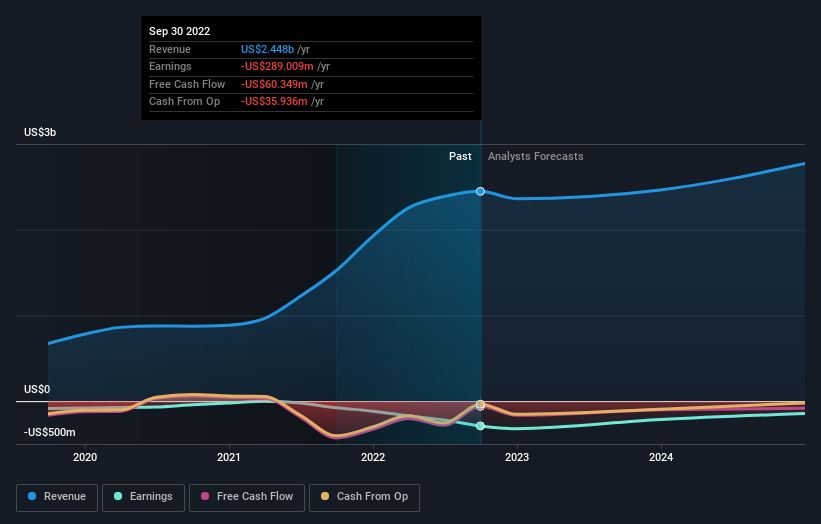Click the Cash From Op label in tooltip

point(184,102)
